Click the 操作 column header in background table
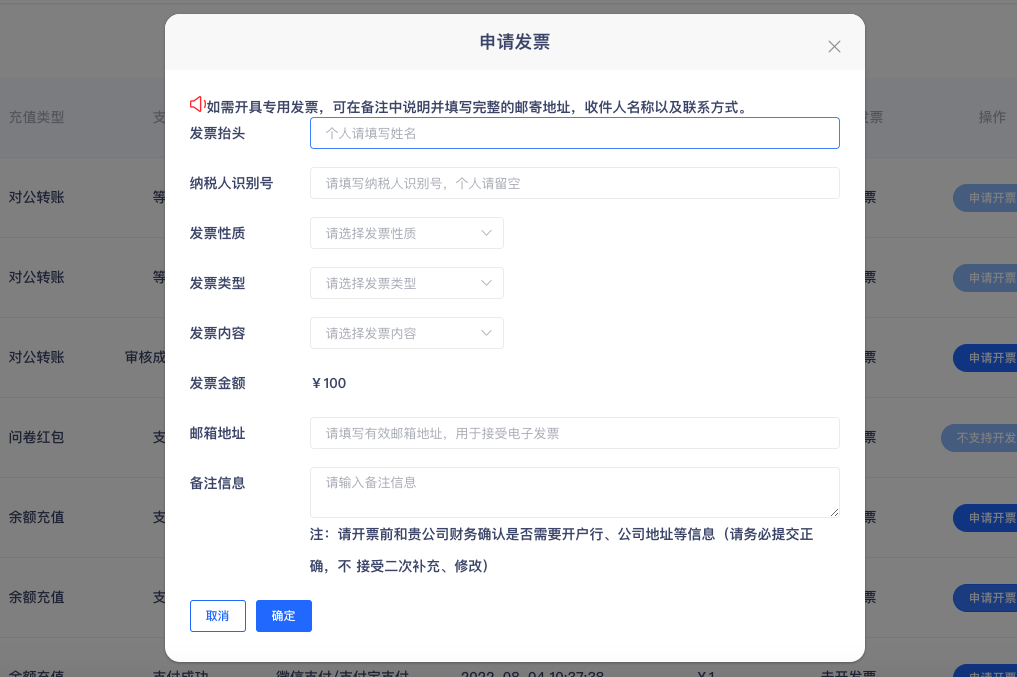 992,117
